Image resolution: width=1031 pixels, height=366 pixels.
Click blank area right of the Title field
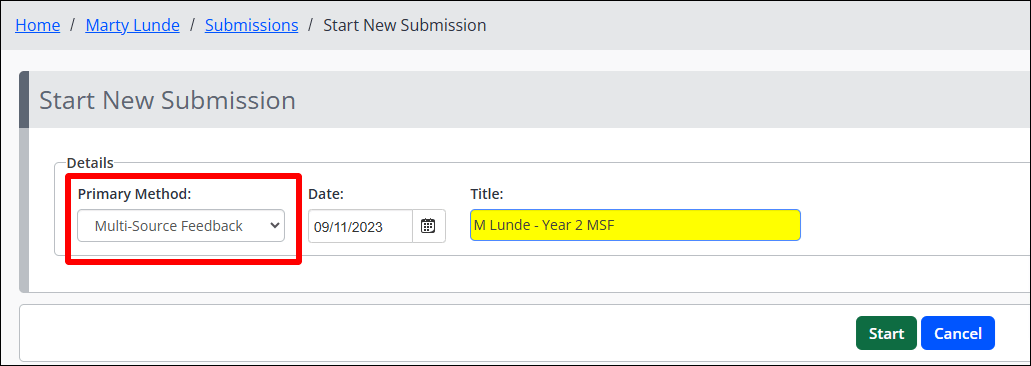[914, 225]
